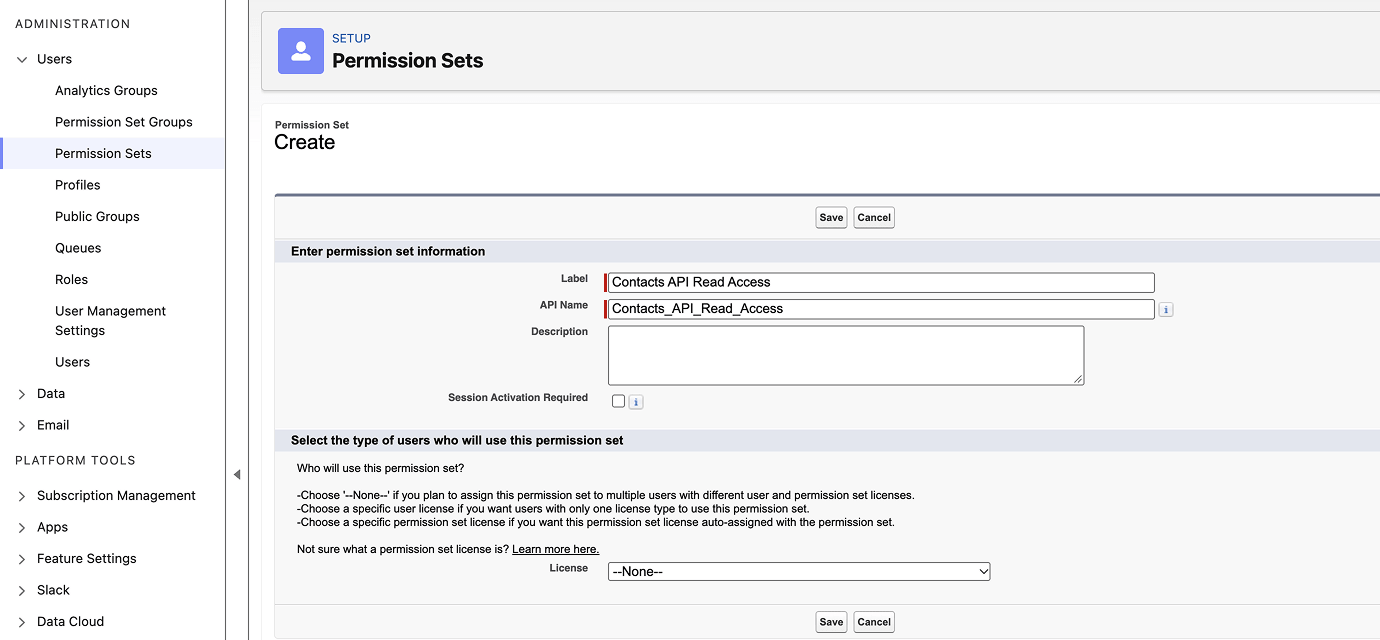
Task: Click the top Cancel button
Action: tap(874, 217)
